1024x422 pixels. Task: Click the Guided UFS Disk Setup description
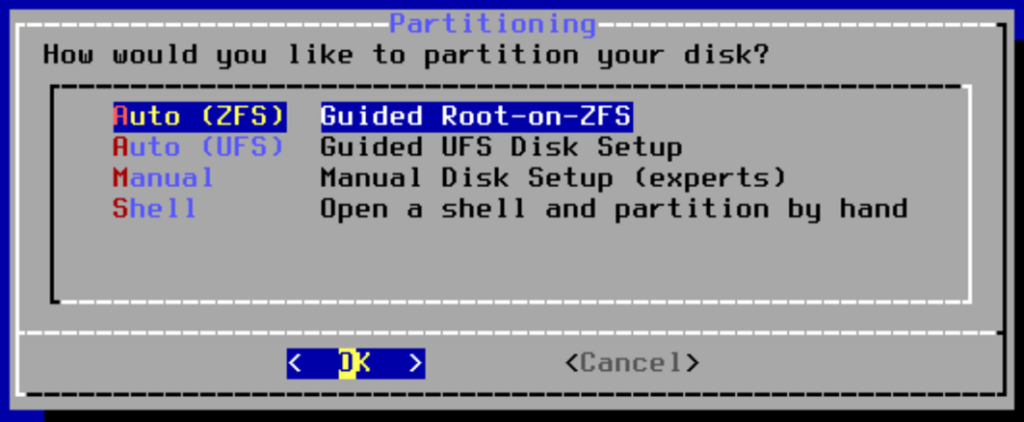[502, 147]
